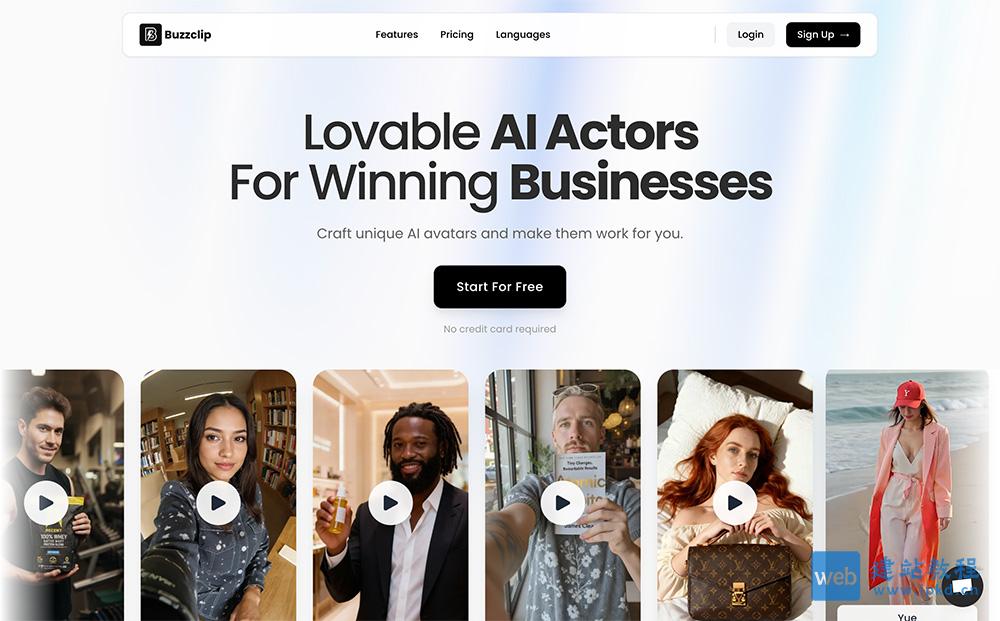Screen dimensions: 1000x621
Task: Open the Languages menu
Action: pyautogui.click(x=523, y=34)
